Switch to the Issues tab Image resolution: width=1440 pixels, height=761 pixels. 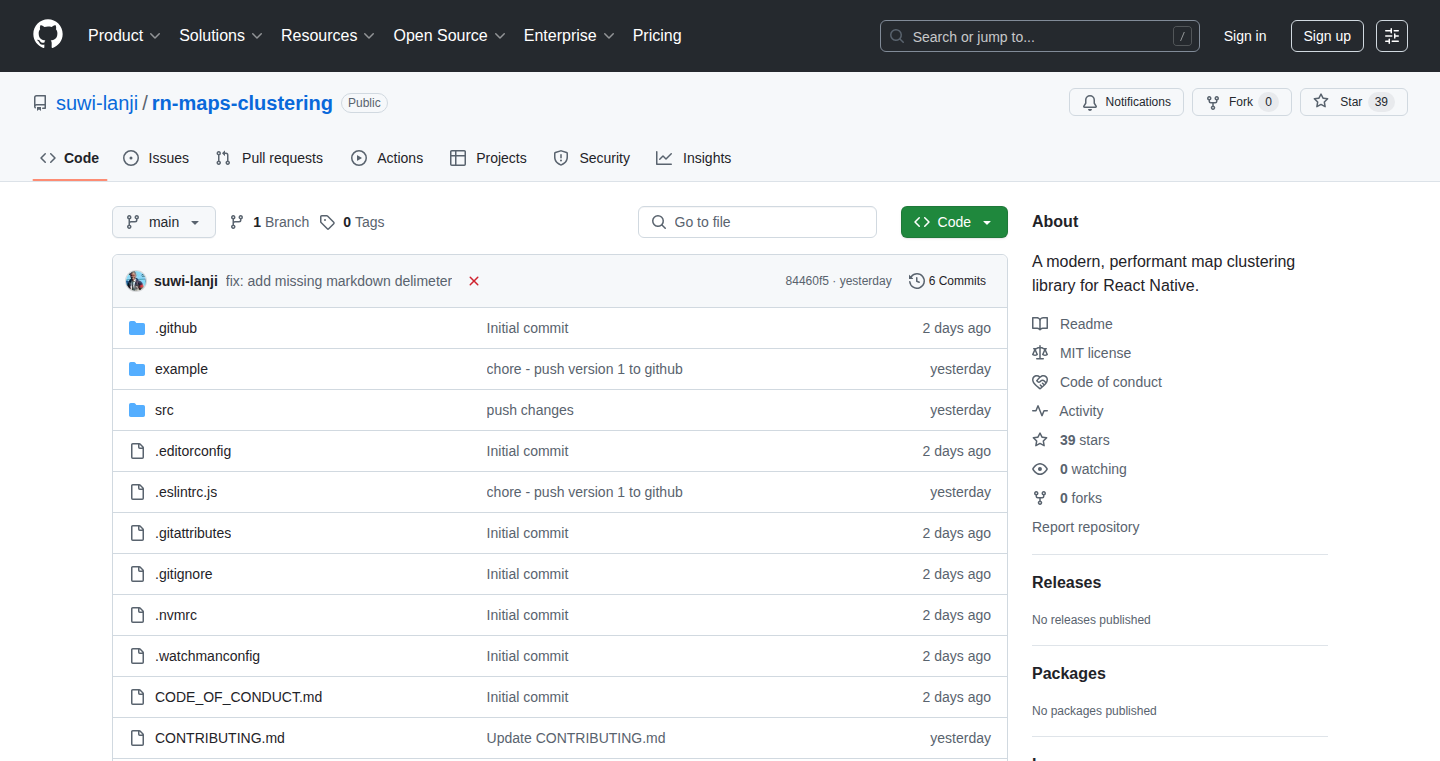click(156, 158)
